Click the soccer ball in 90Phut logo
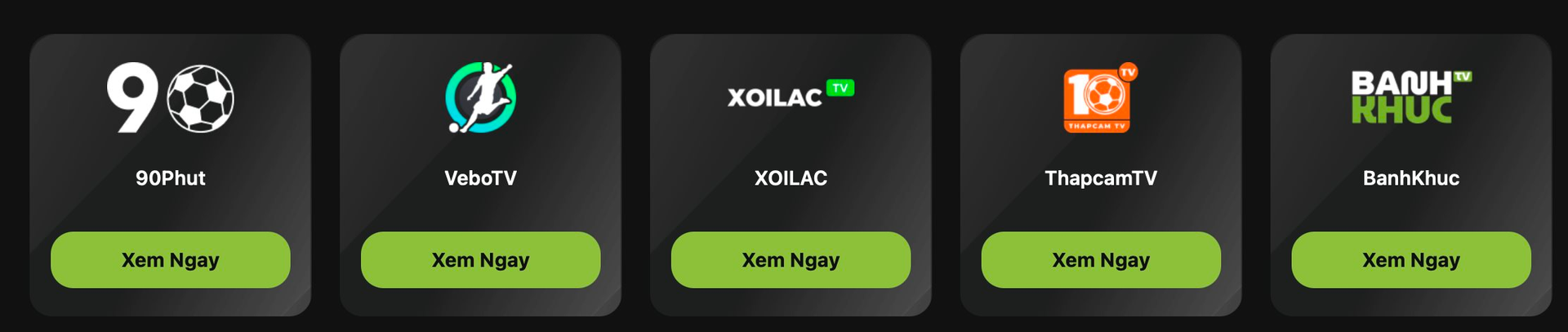The image size is (1568, 332). tap(201, 98)
